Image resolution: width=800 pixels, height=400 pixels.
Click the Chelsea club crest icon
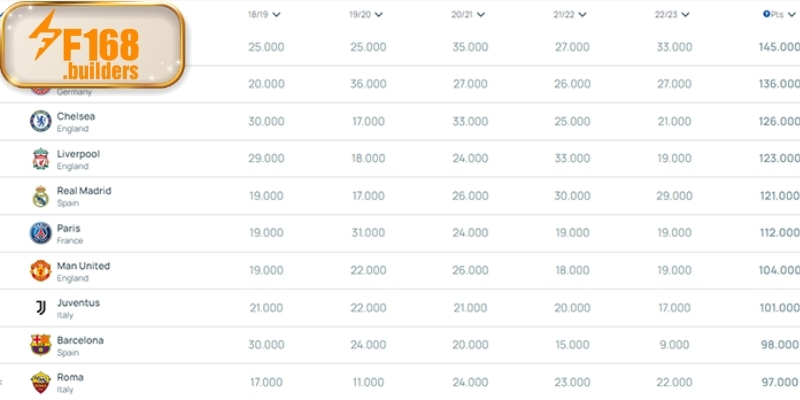(x=40, y=122)
